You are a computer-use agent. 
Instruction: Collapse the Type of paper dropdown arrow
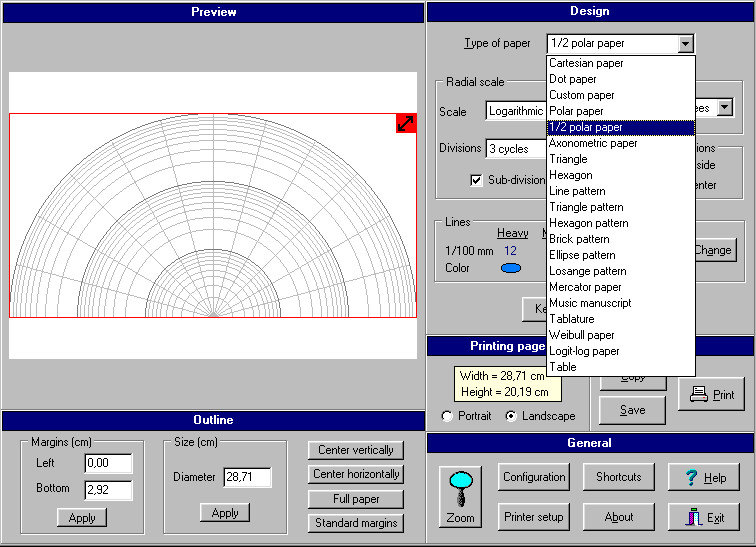tap(685, 44)
